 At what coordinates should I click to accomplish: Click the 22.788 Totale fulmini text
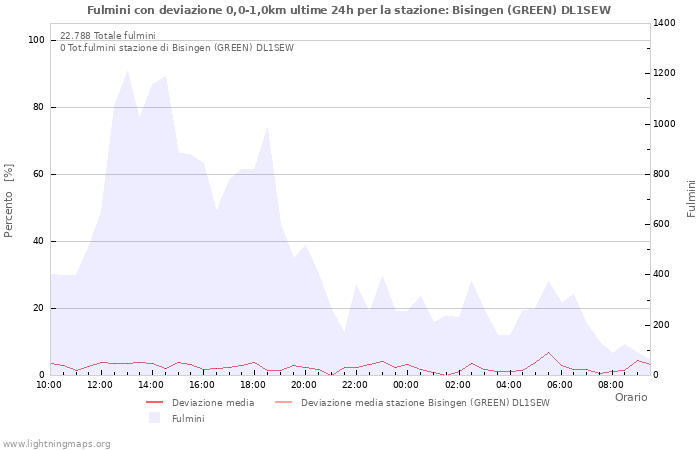pos(107,35)
